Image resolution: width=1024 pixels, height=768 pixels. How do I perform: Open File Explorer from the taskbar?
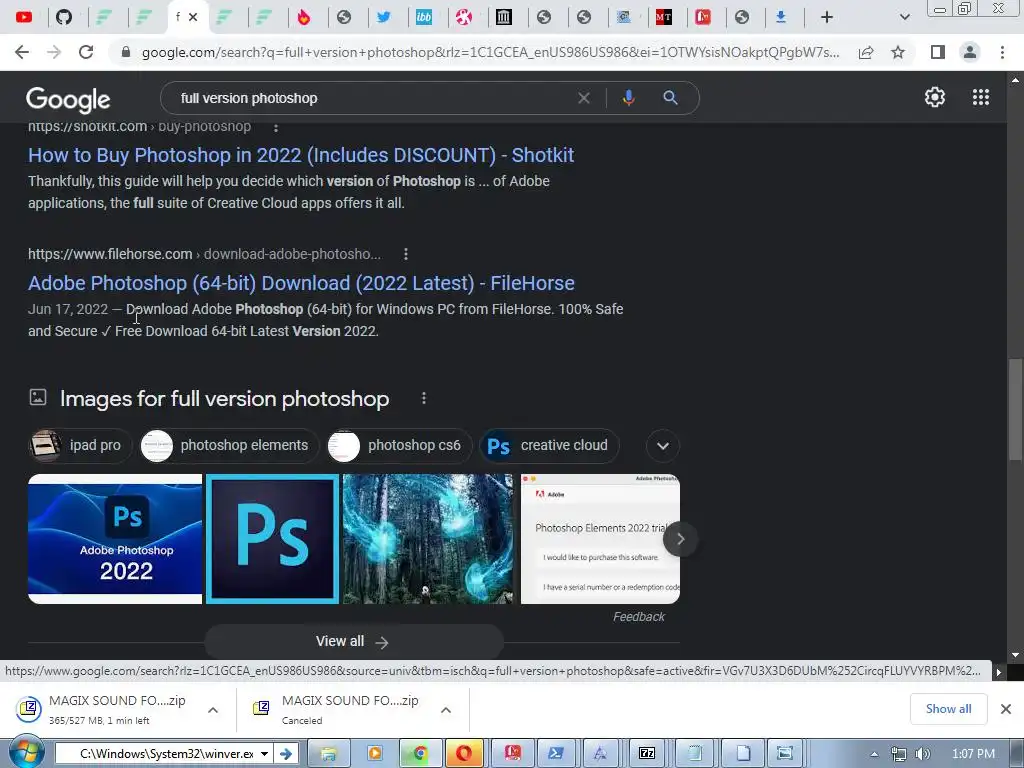(328, 754)
